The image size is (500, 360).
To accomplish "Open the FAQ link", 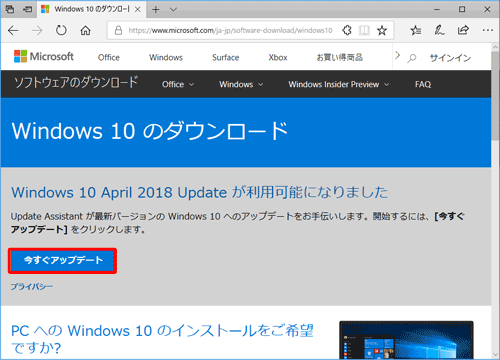I will 423,84.
